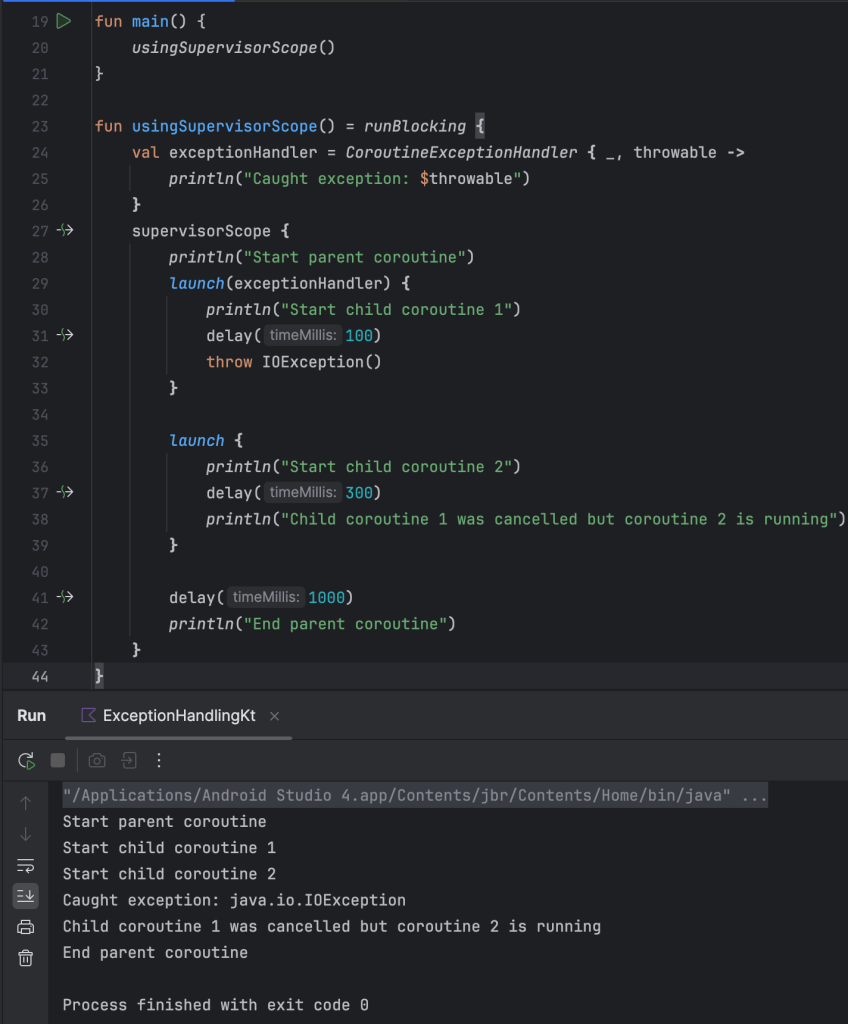This screenshot has width=848, height=1024.
Task: Close the ExceptionHandlingKt run tab
Action: pos(275,716)
